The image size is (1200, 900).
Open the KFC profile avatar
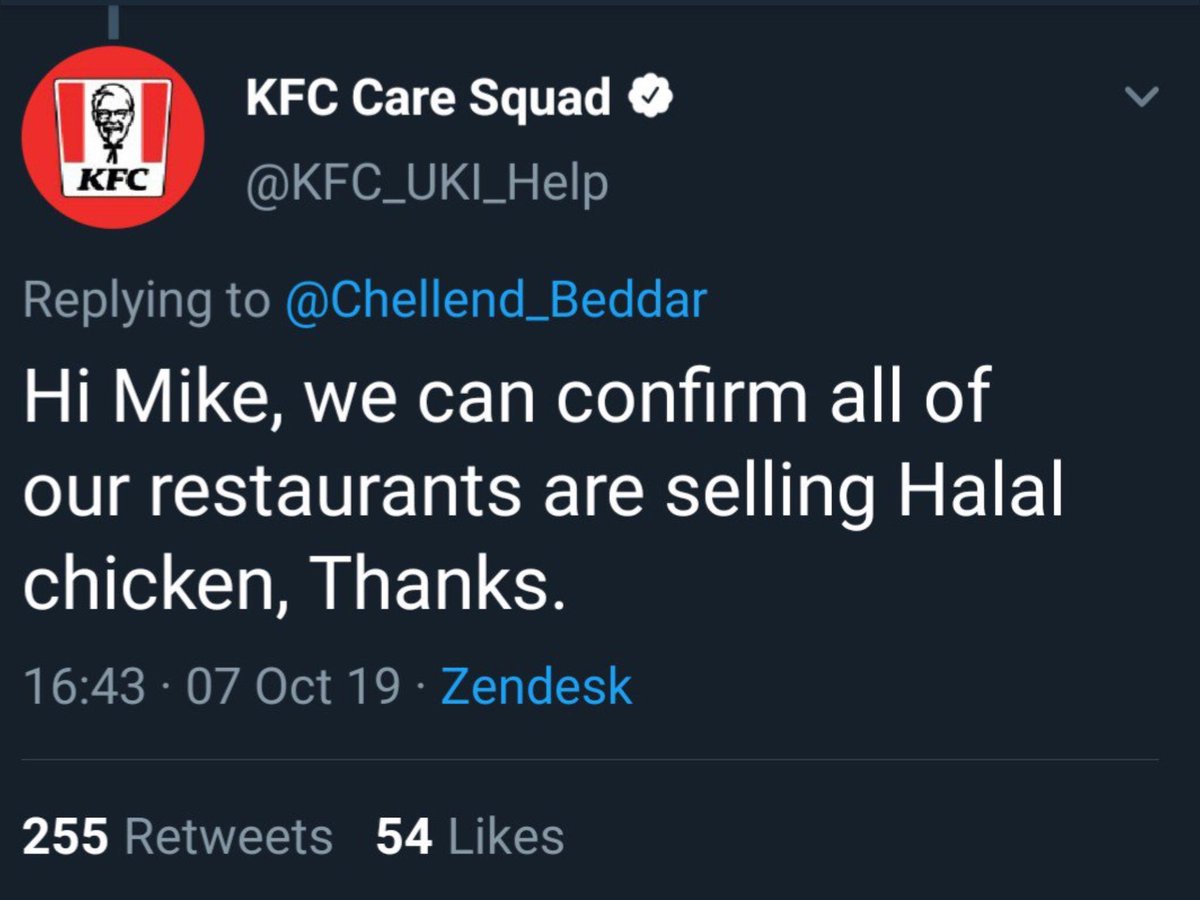coord(112,137)
